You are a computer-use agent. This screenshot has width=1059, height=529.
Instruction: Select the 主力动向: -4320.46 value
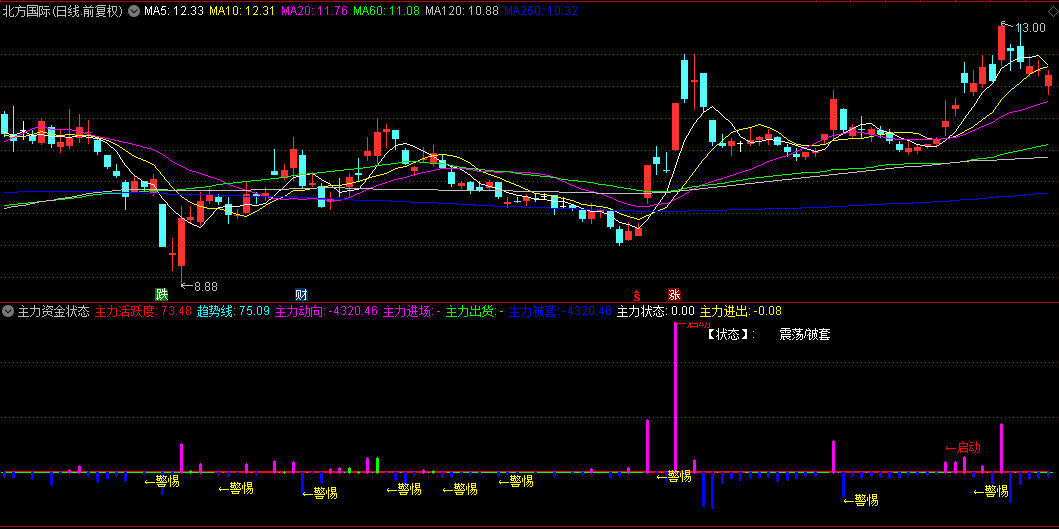click(x=327, y=311)
